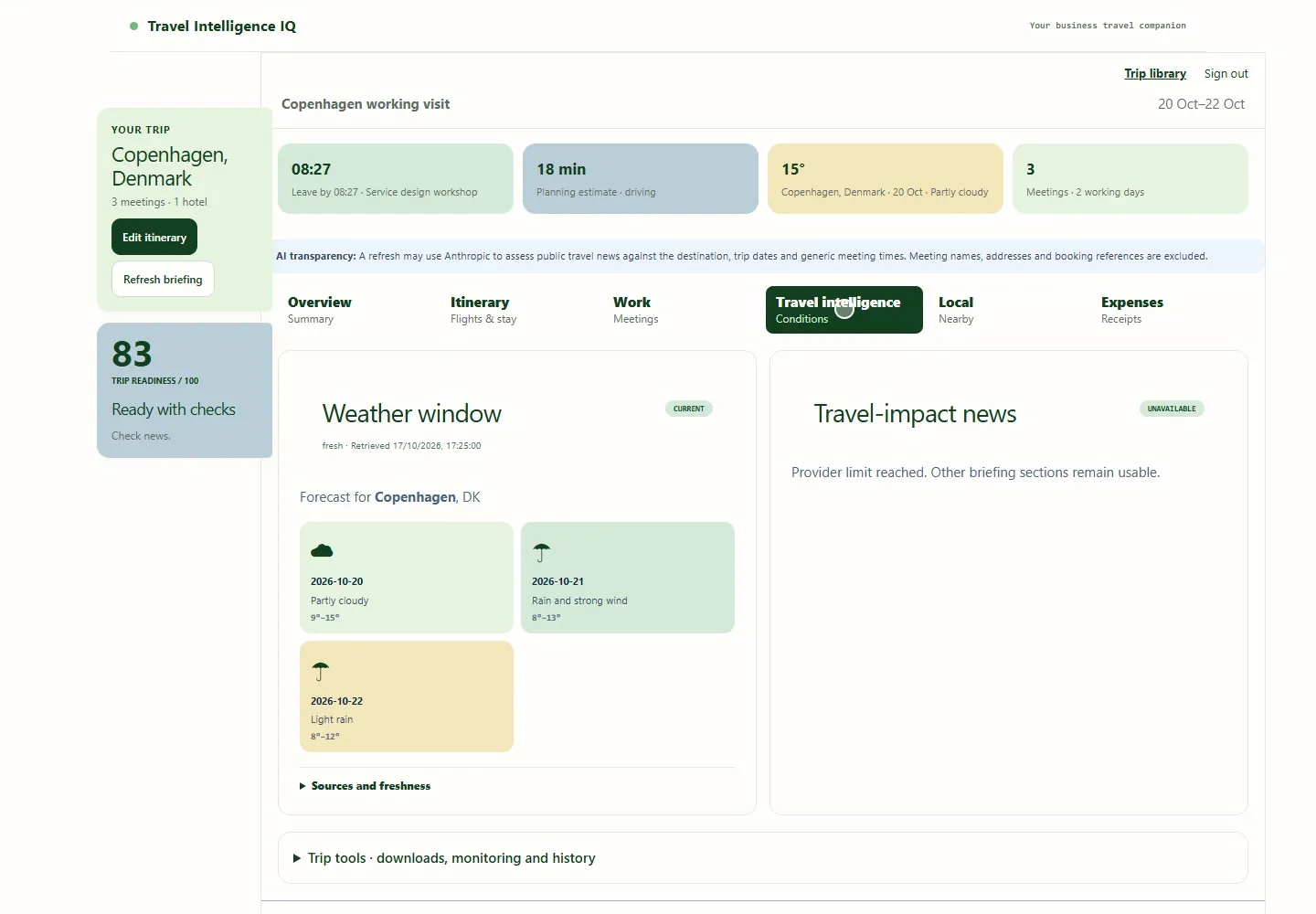Image resolution: width=1316 pixels, height=914 pixels.
Task: Open the Trip library link
Action: (1155, 74)
